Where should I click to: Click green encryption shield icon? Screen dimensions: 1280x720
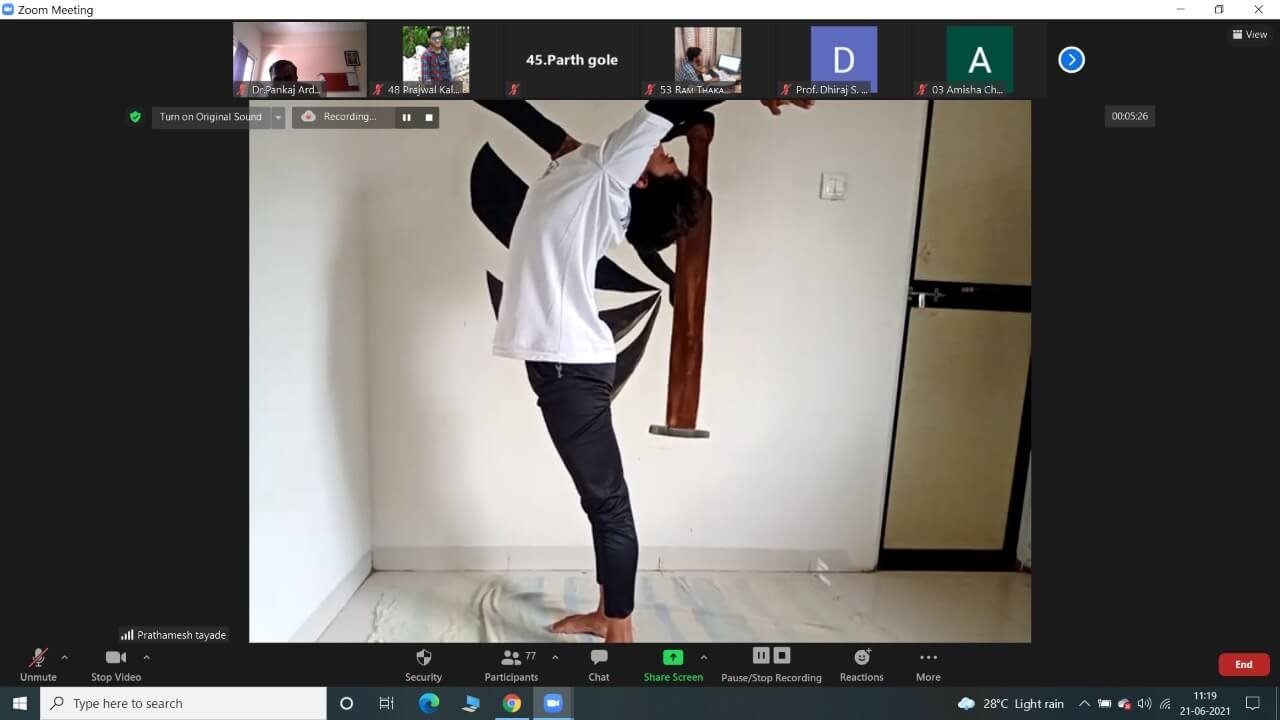[135, 117]
